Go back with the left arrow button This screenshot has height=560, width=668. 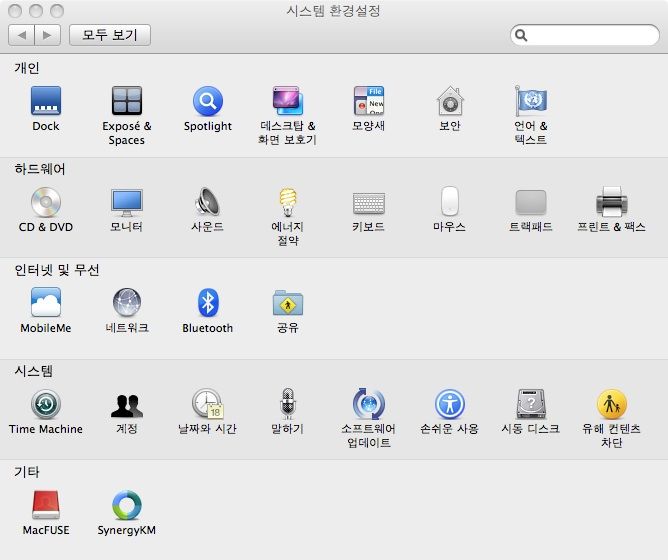point(21,35)
